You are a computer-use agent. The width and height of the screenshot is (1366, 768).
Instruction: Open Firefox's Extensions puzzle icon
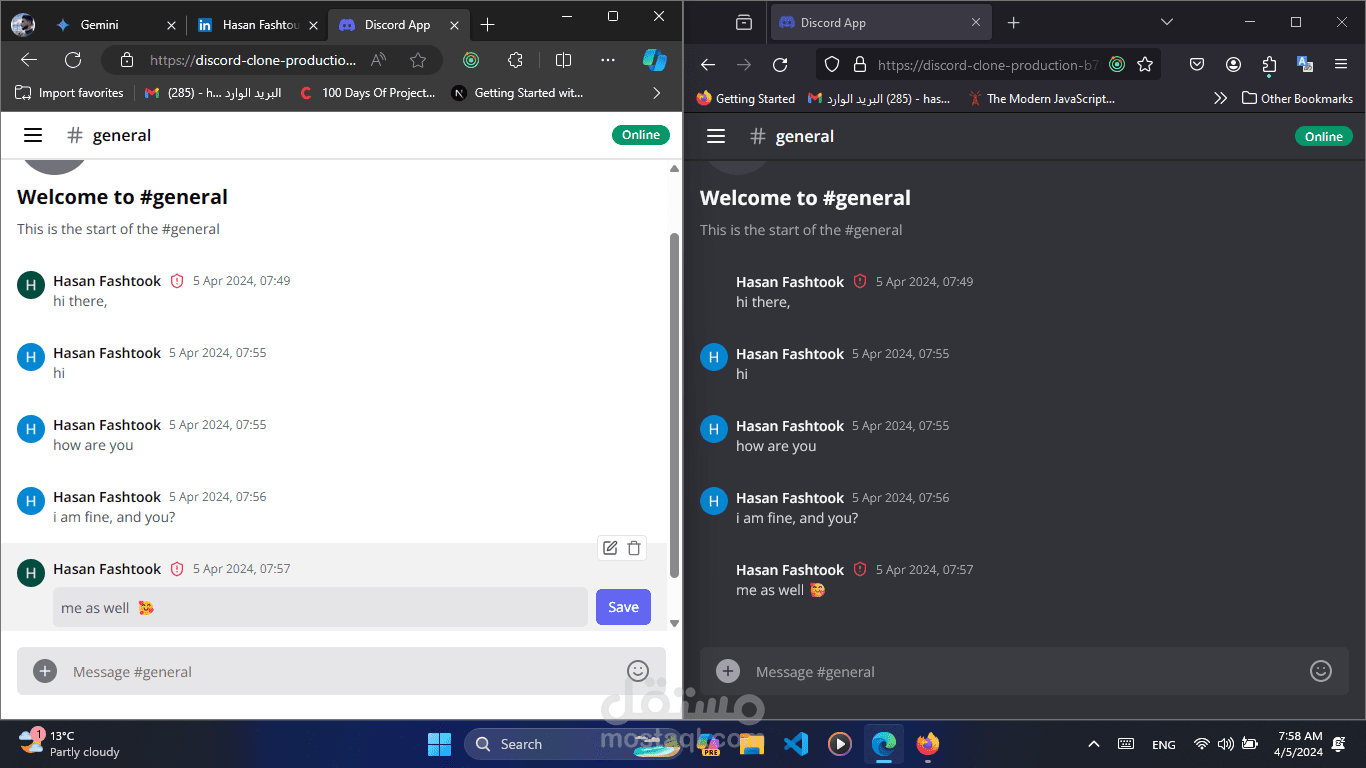(1269, 64)
